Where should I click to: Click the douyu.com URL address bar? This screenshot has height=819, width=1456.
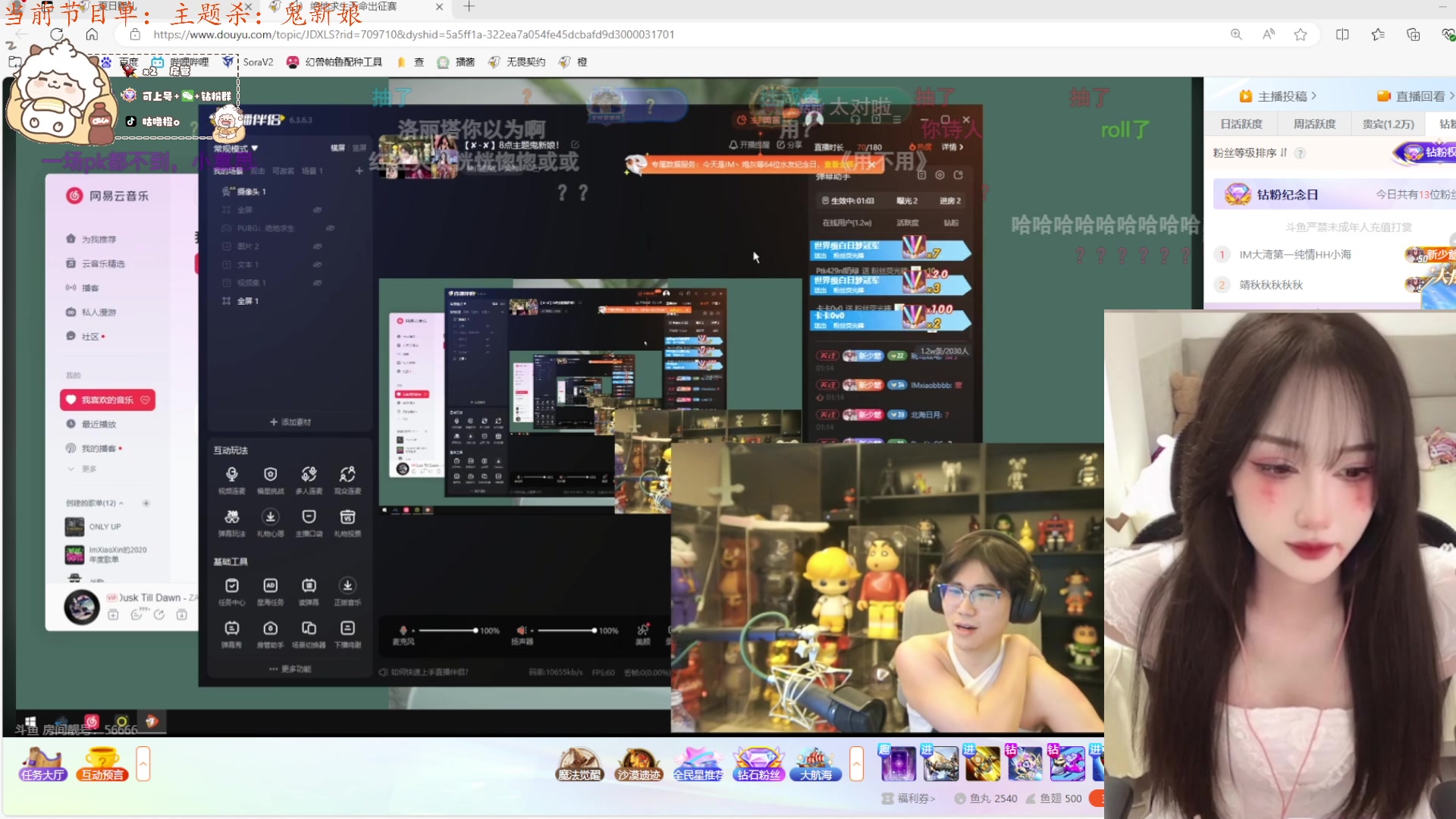tap(413, 34)
